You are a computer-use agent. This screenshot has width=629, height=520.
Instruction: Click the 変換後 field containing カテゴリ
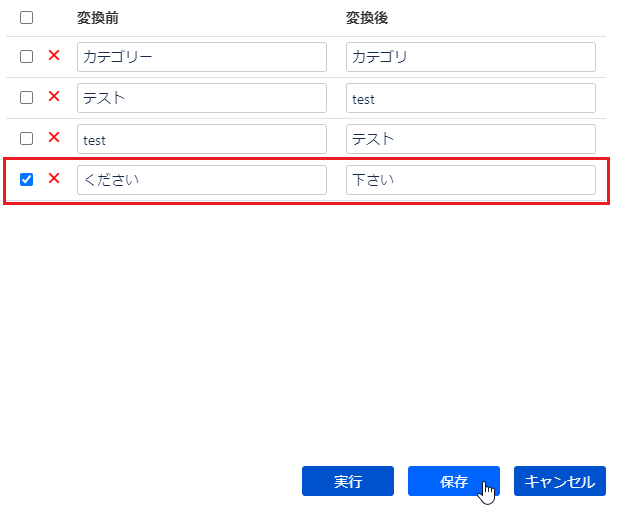tap(470, 57)
